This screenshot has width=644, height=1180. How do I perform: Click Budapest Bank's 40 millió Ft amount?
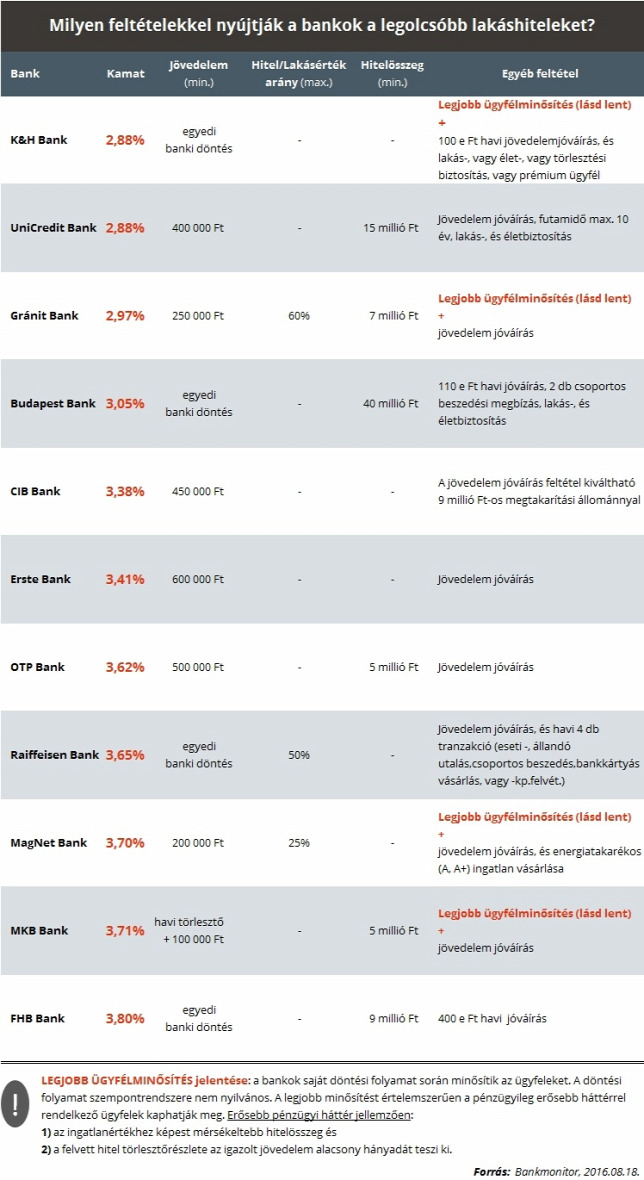(x=390, y=403)
